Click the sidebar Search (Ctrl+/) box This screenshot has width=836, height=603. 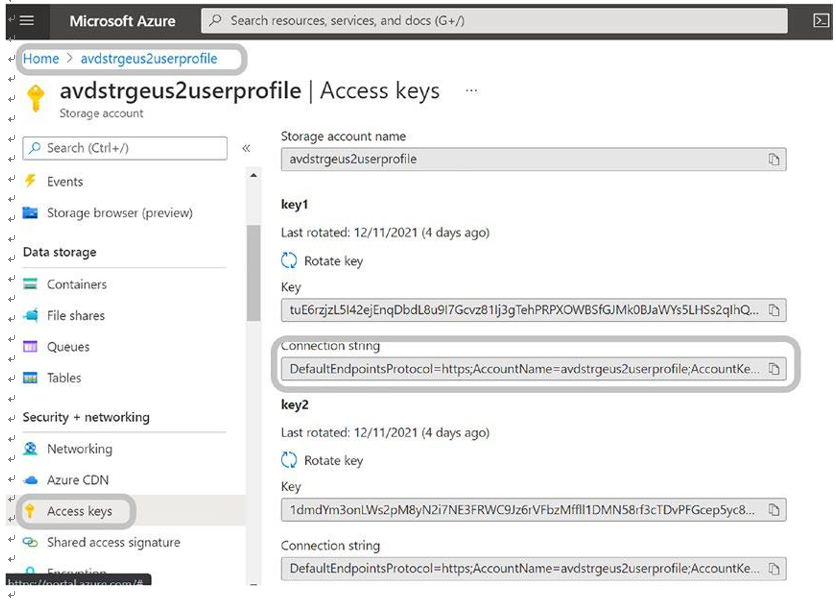[x=125, y=148]
